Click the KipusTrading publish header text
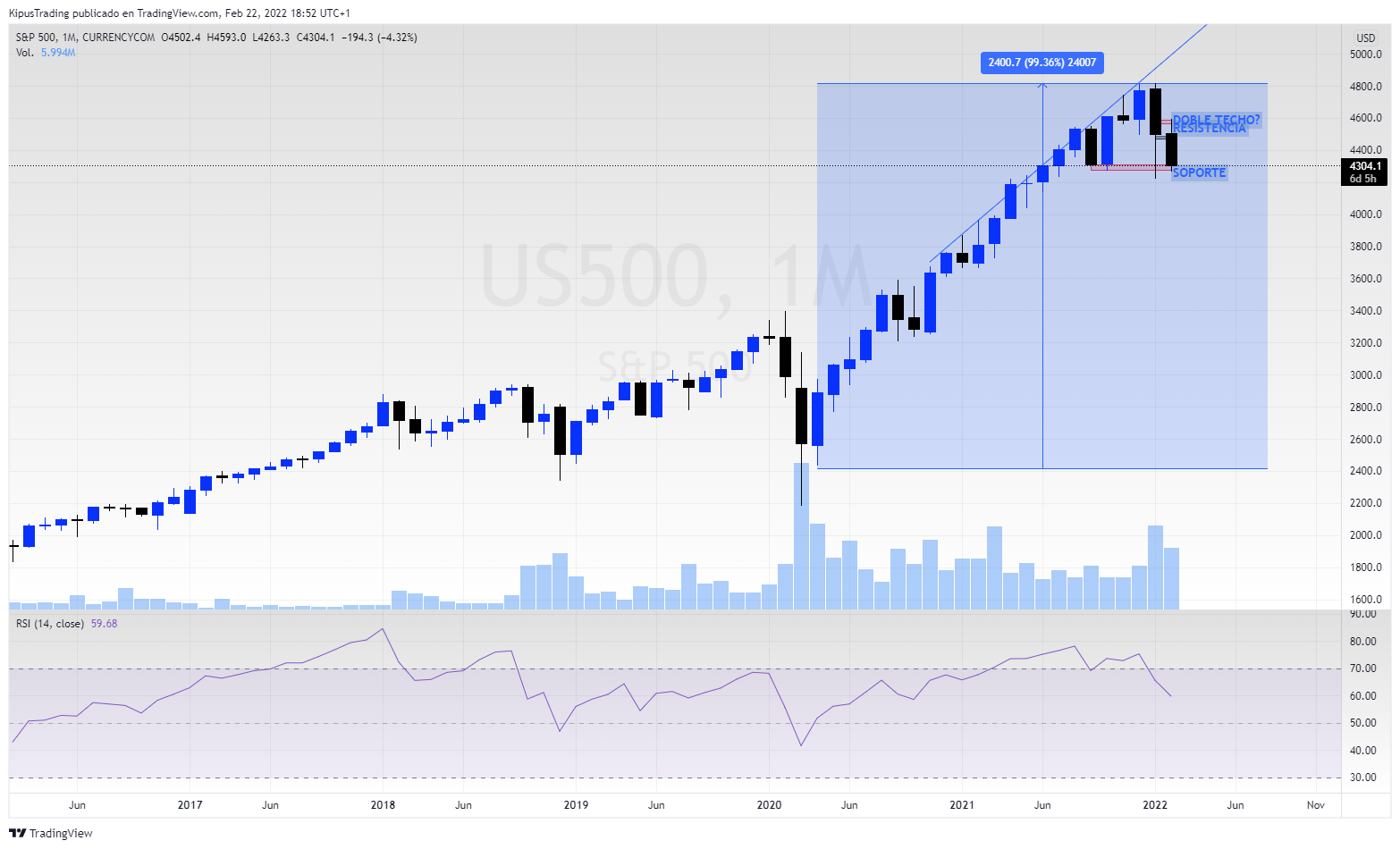1400x849 pixels. tap(180, 13)
